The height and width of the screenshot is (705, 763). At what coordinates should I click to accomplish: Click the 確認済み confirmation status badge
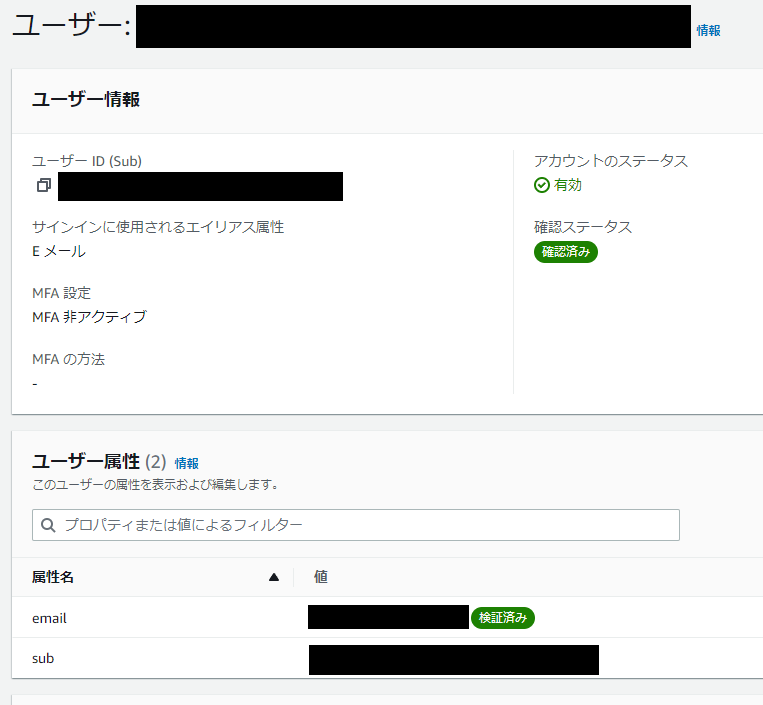(x=565, y=252)
